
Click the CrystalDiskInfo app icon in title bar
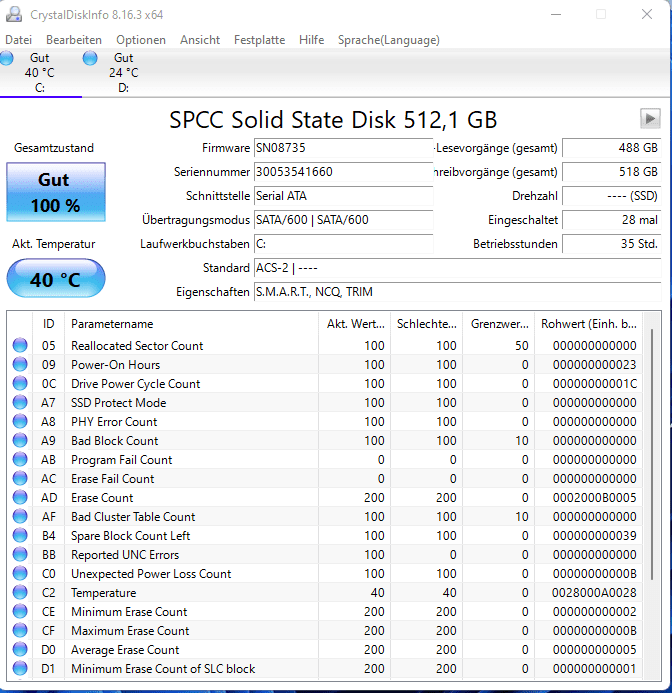13,14
